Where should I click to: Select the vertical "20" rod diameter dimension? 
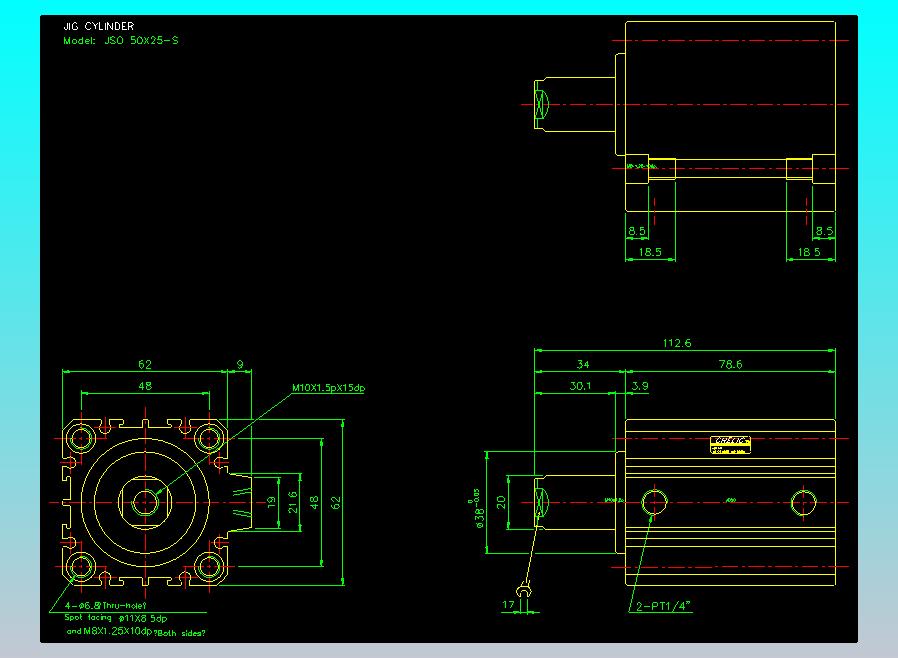[501, 502]
